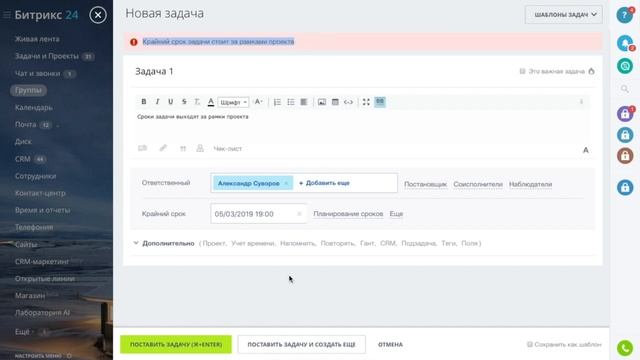The image size is (640, 360).
Task: Open the Шрифт font dropdown
Action: 233,102
